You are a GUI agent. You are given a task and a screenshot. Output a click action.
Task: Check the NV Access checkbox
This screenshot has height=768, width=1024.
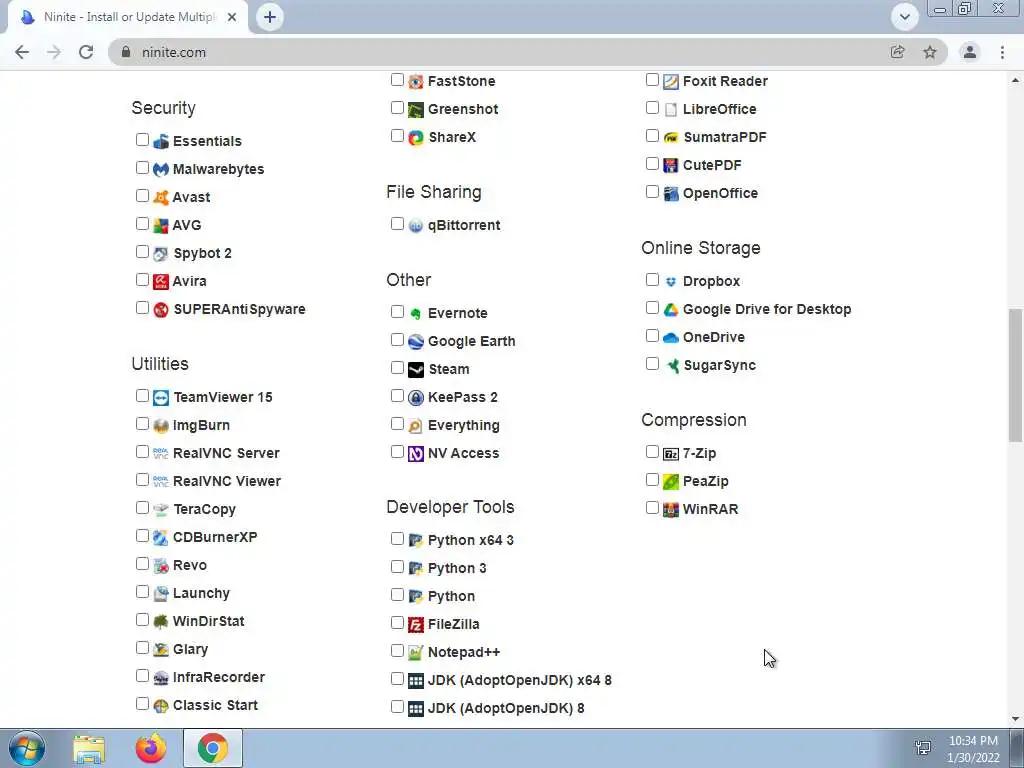tap(397, 451)
